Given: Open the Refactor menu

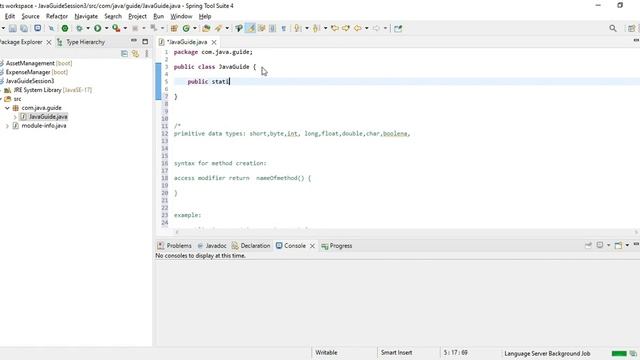Looking at the screenshot, I should (57, 16).
